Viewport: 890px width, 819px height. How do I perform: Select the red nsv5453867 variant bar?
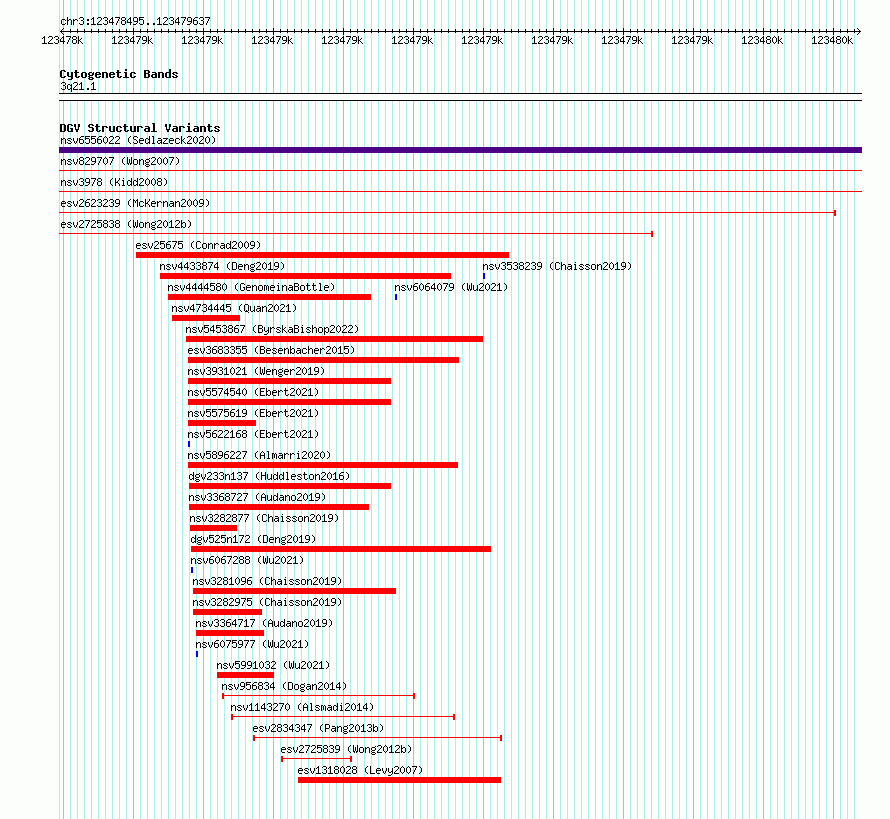pos(334,339)
